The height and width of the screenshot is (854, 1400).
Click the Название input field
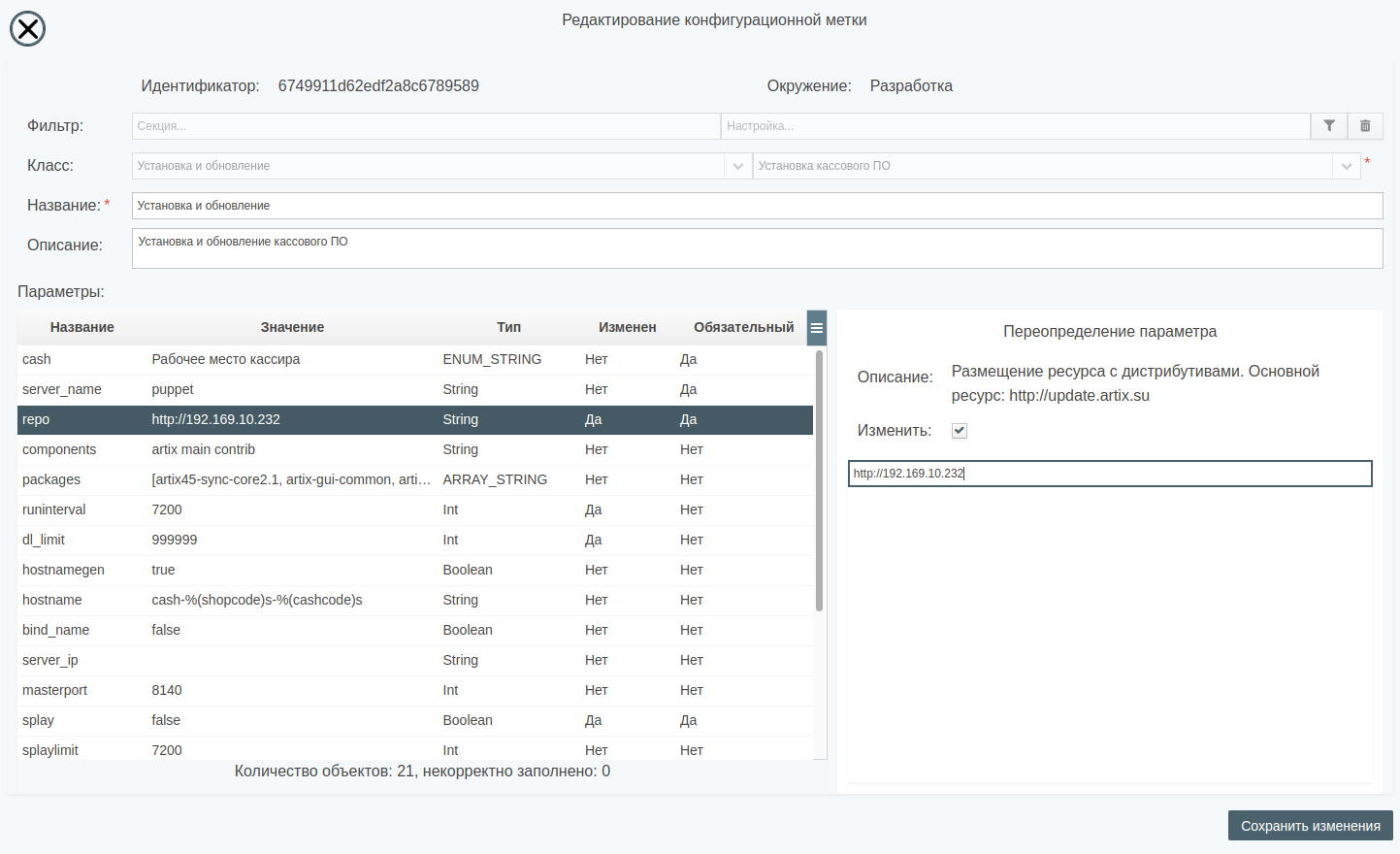tap(758, 206)
